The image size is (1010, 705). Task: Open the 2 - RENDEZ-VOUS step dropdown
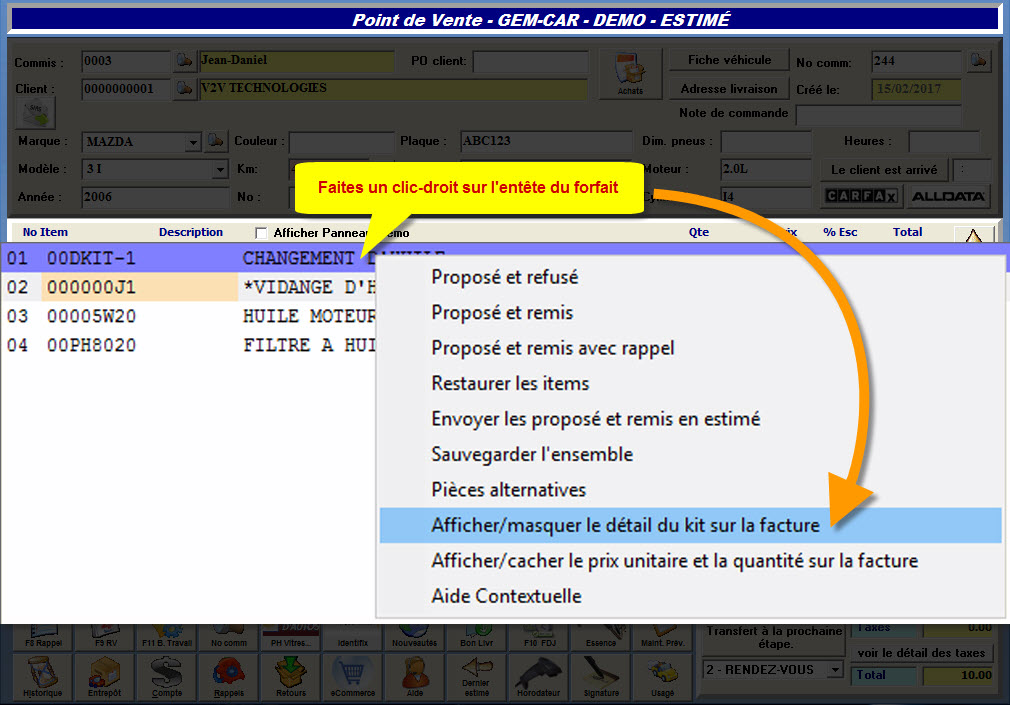(835, 670)
